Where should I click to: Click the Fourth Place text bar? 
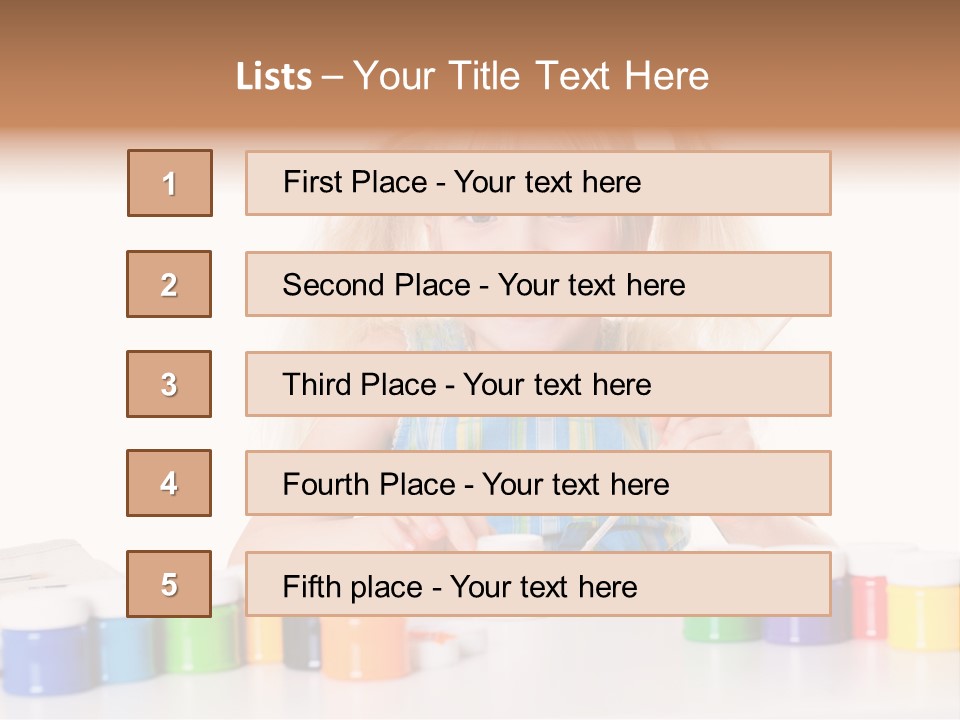(538, 483)
